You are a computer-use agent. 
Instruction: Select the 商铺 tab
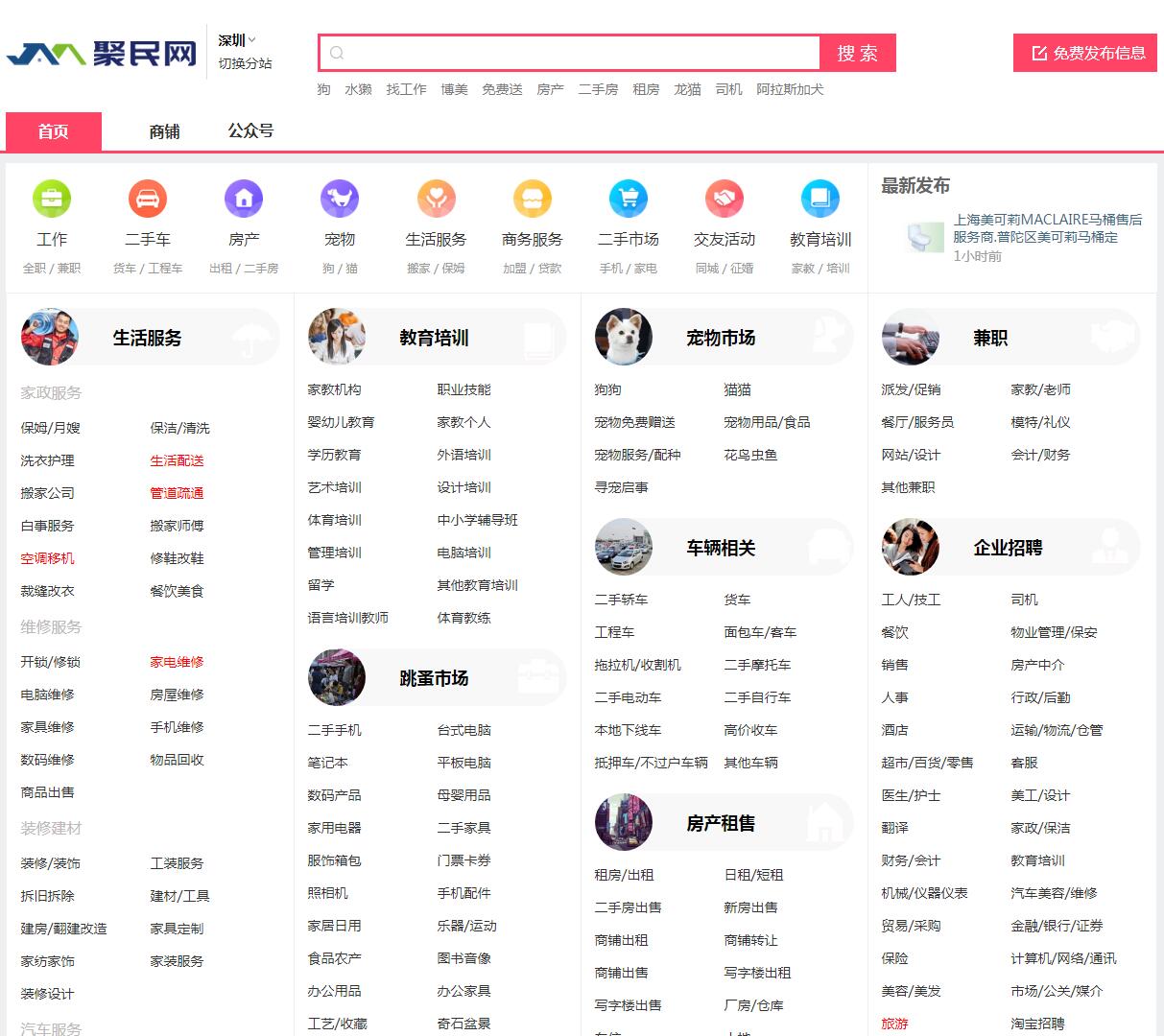164,131
